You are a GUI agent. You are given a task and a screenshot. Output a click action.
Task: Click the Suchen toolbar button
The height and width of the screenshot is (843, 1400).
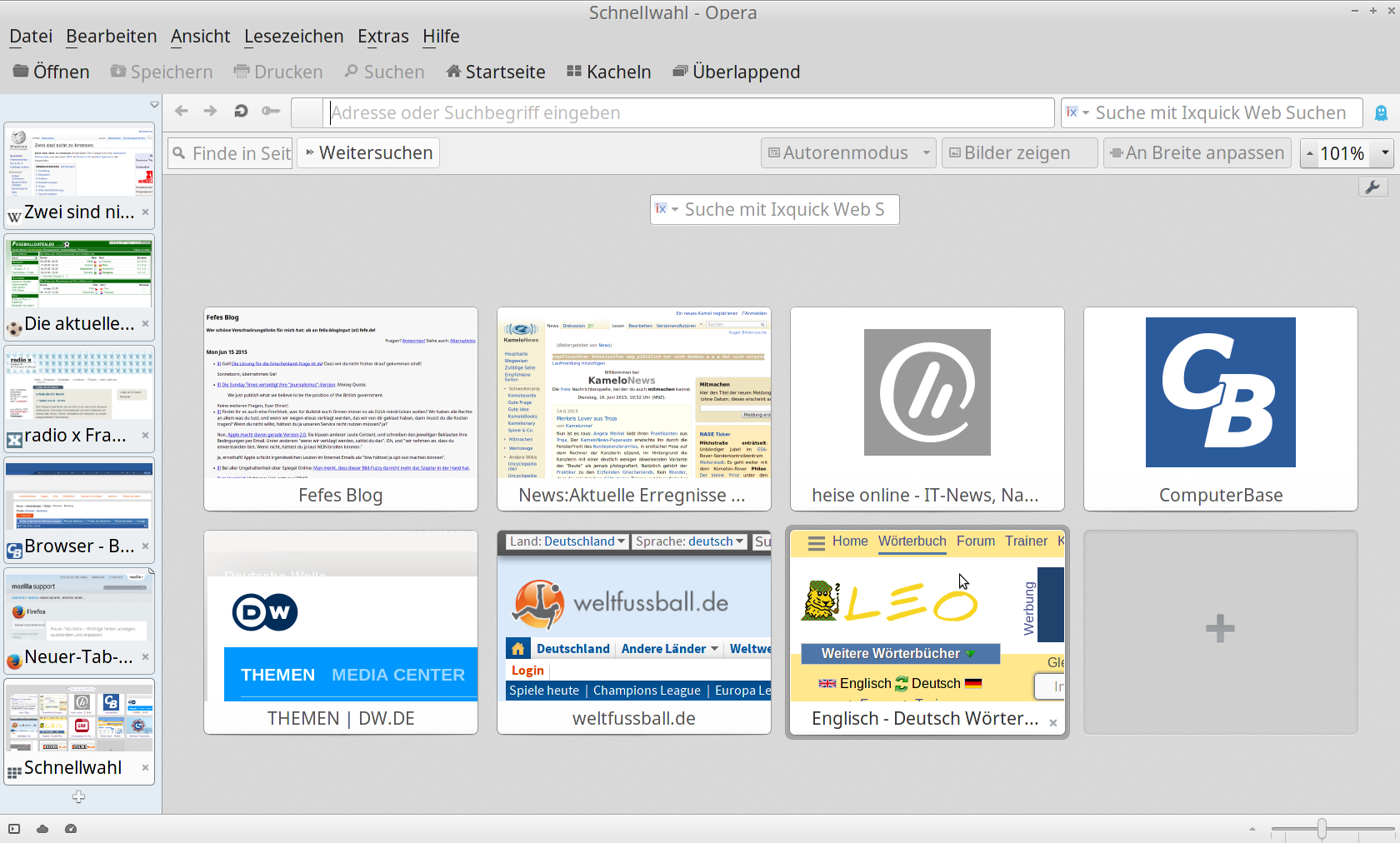pyautogui.click(x=385, y=72)
